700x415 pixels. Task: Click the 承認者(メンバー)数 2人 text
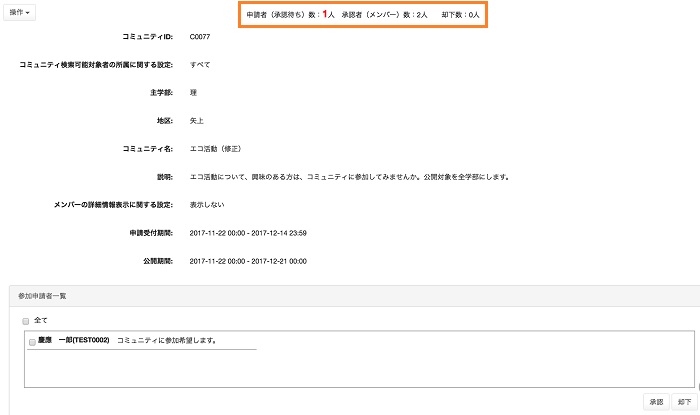[x=385, y=15]
